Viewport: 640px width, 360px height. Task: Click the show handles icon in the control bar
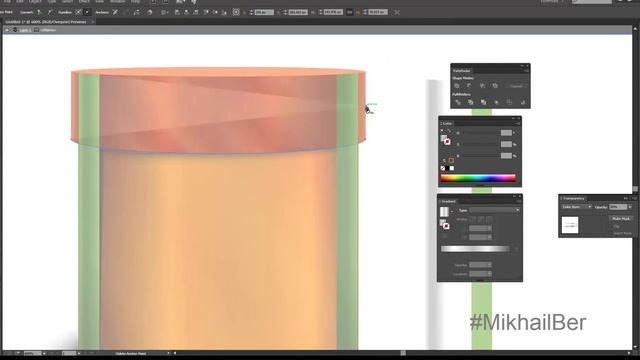[x=78, y=12]
